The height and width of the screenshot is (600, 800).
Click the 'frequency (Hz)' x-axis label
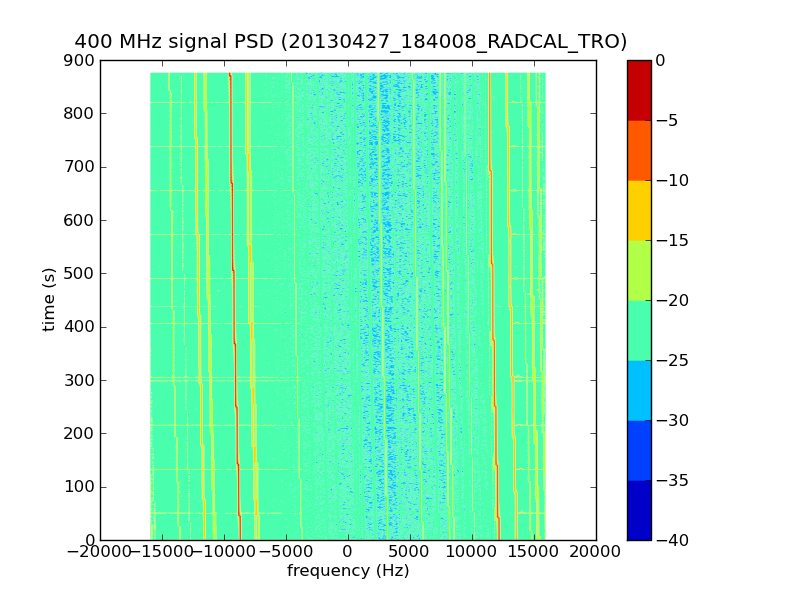coord(348,570)
